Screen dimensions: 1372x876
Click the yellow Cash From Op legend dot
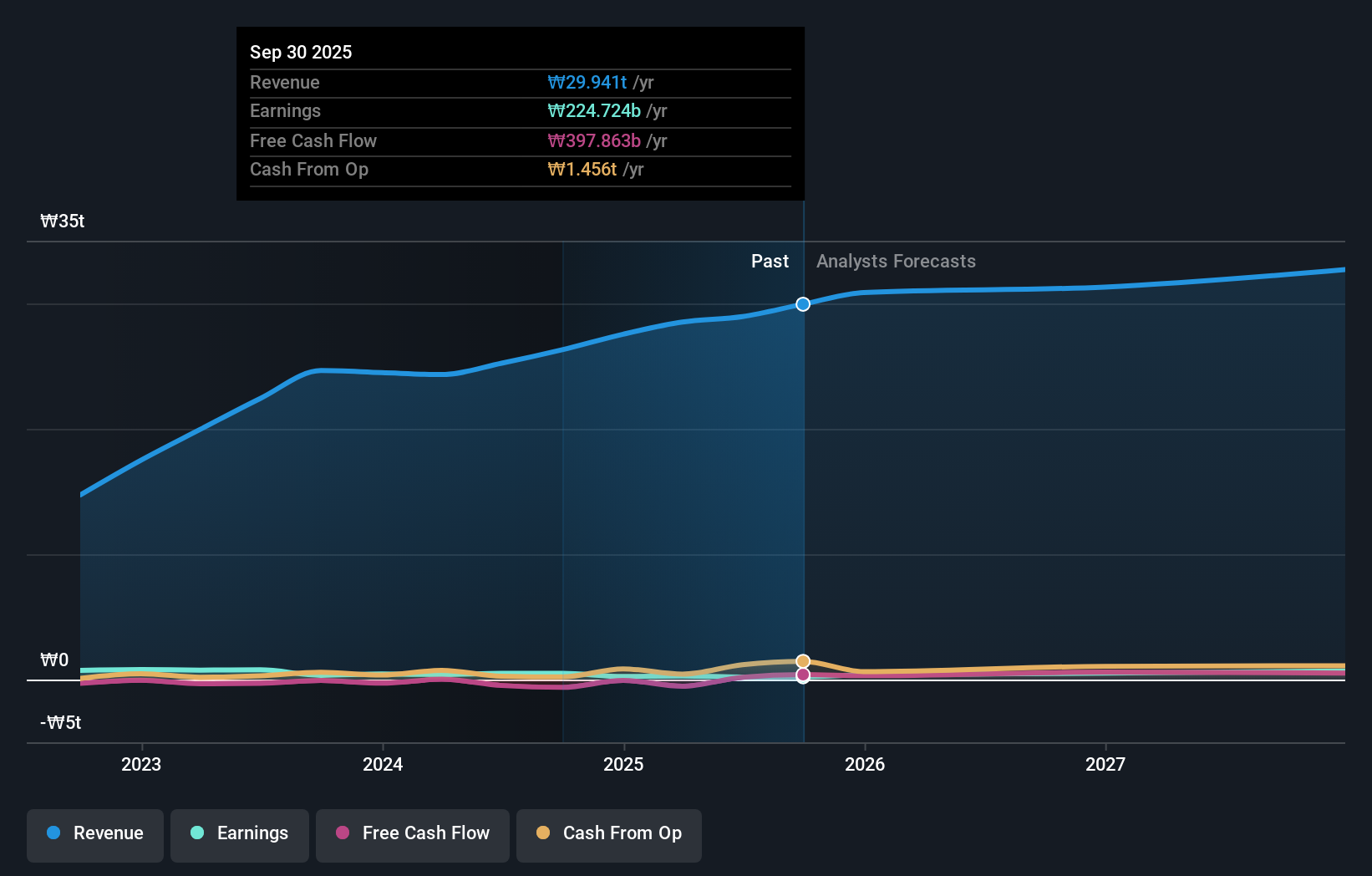pyautogui.click(x=544, y=833)
